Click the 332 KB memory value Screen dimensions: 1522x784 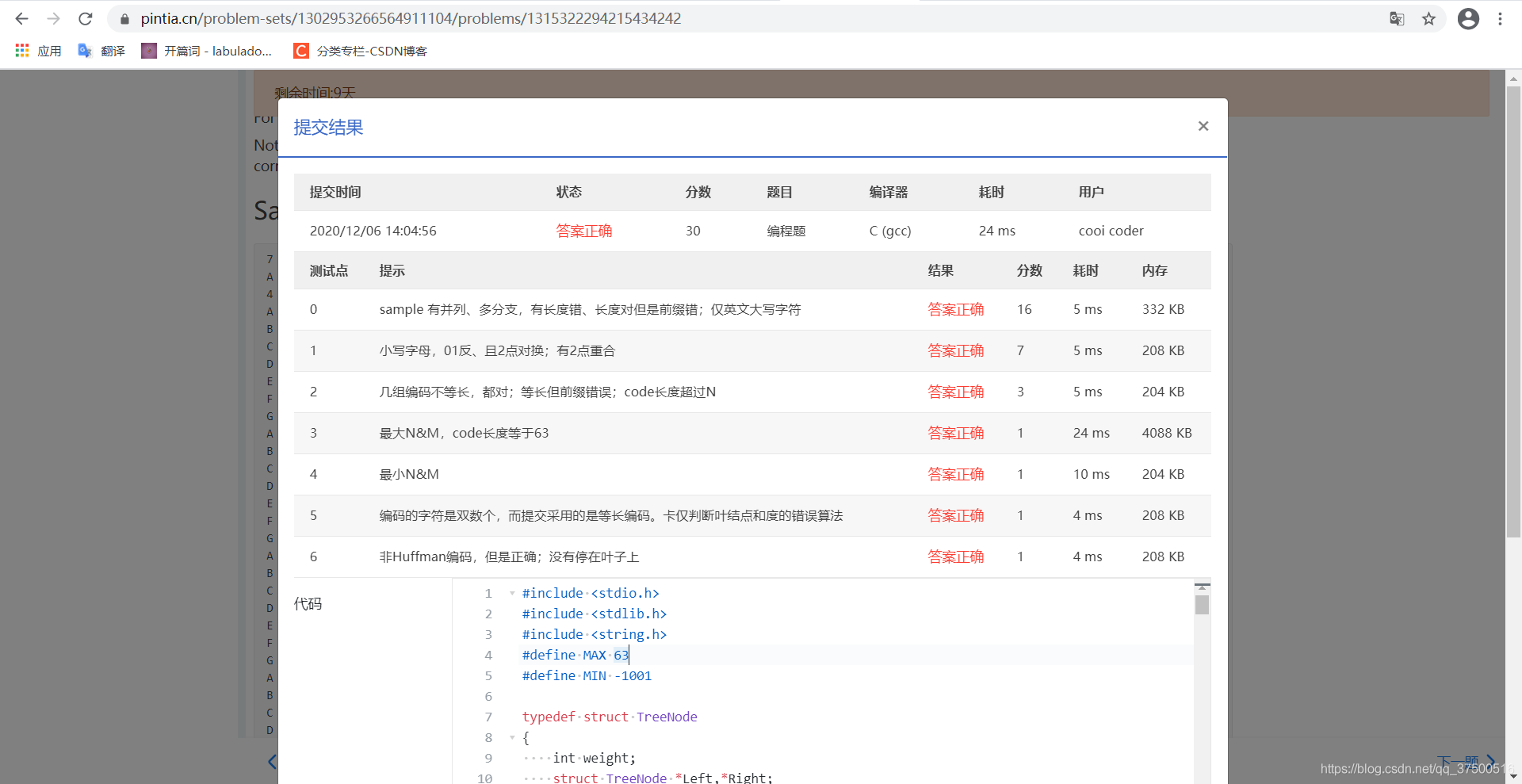click(1163, 309)
